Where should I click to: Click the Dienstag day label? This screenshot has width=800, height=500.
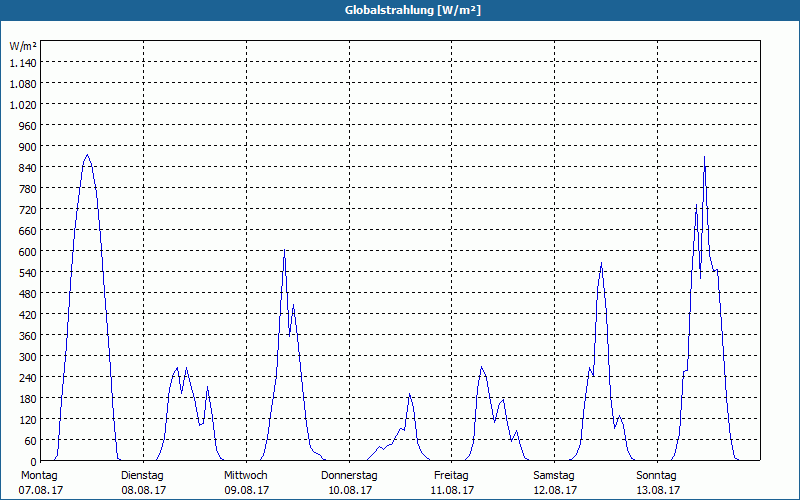tap(142, 476)
